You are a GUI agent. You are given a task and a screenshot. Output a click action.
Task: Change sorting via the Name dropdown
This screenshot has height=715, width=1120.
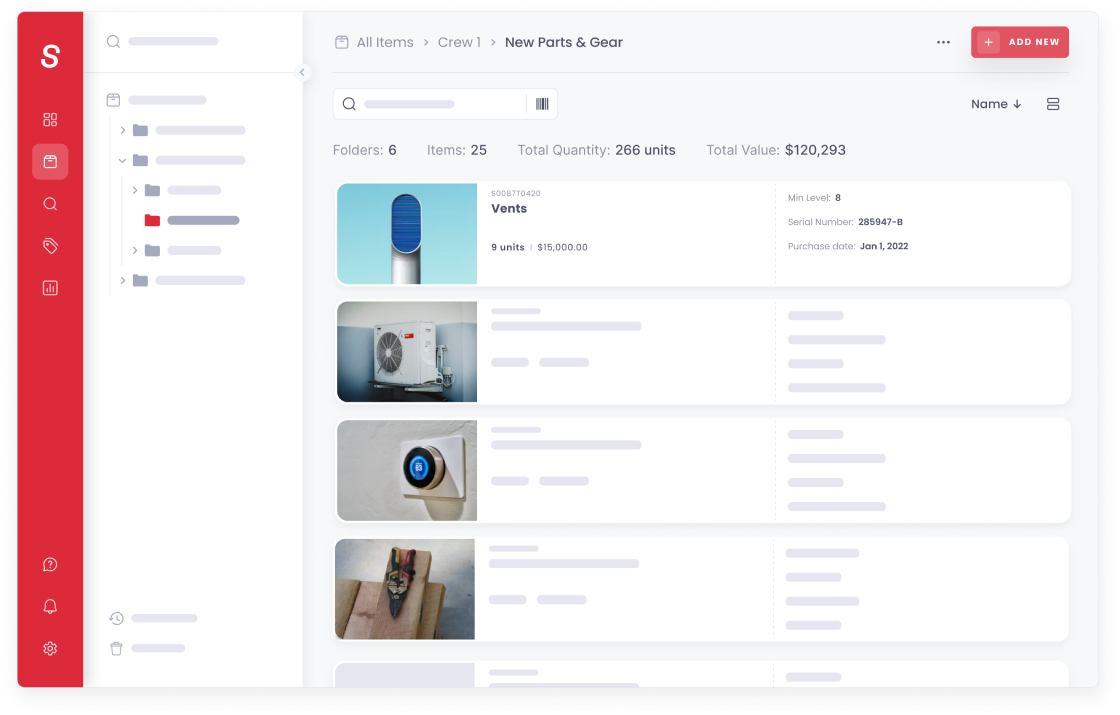(996, 103)
